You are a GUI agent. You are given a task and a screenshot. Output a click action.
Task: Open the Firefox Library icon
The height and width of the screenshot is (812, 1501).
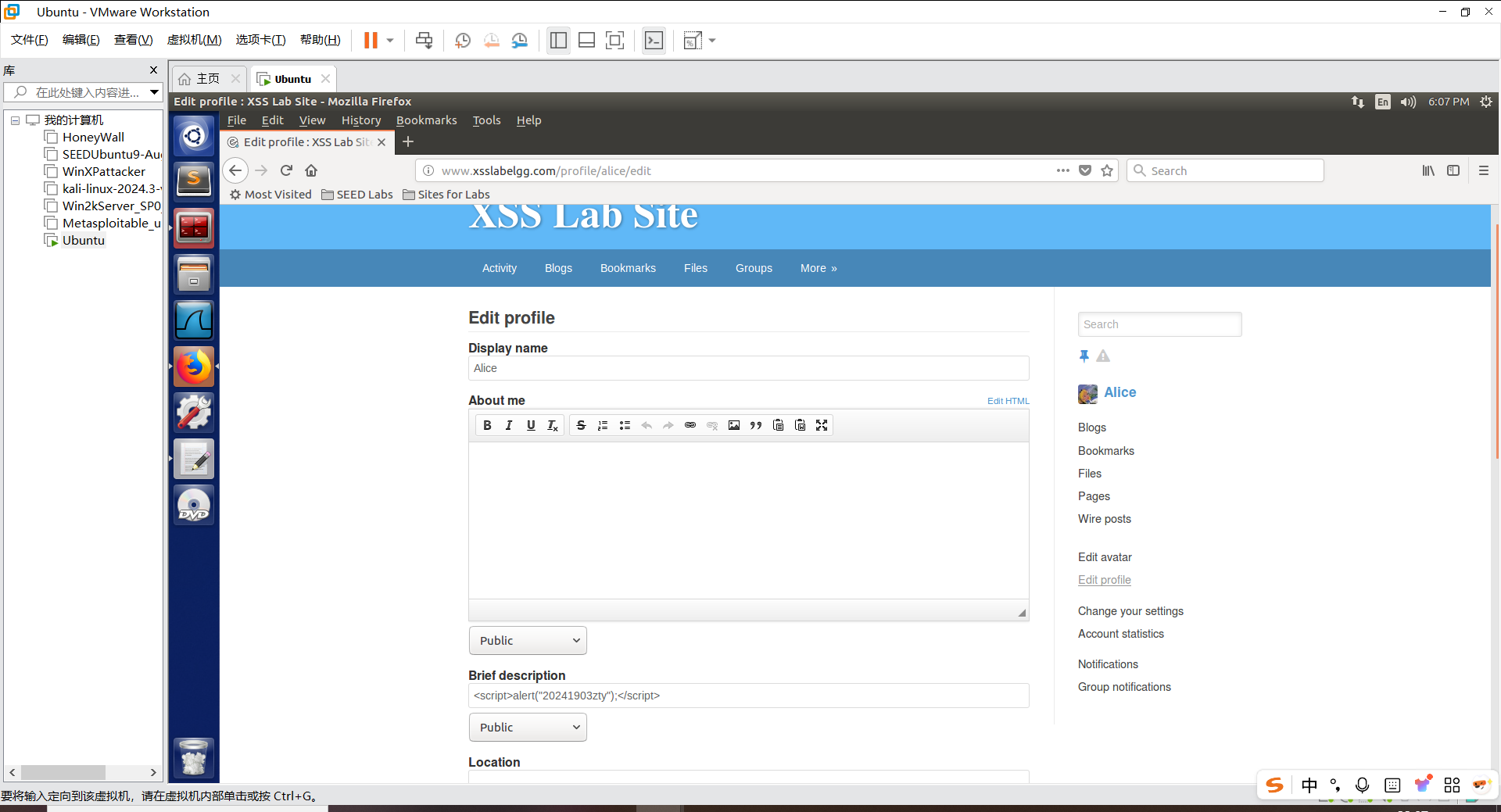[1428, 170]
